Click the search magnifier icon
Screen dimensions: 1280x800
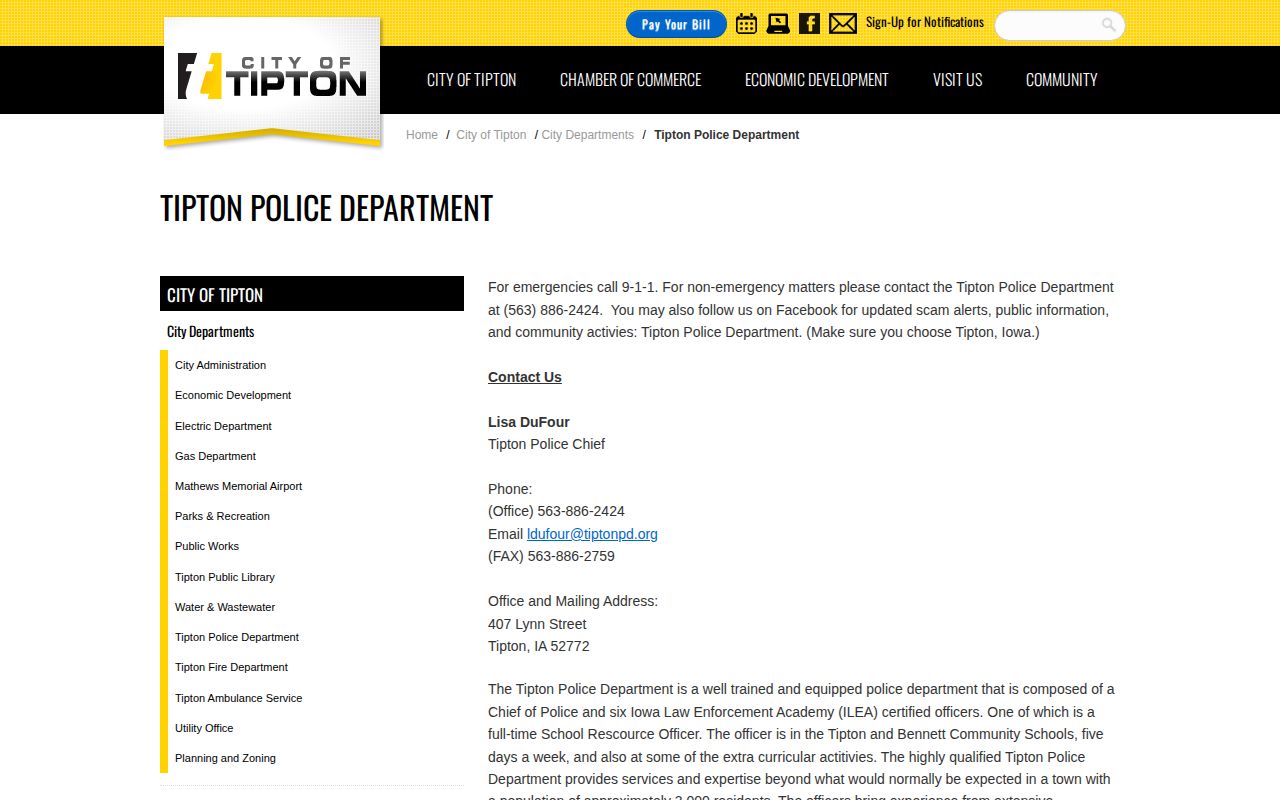tap(1109, 25)
